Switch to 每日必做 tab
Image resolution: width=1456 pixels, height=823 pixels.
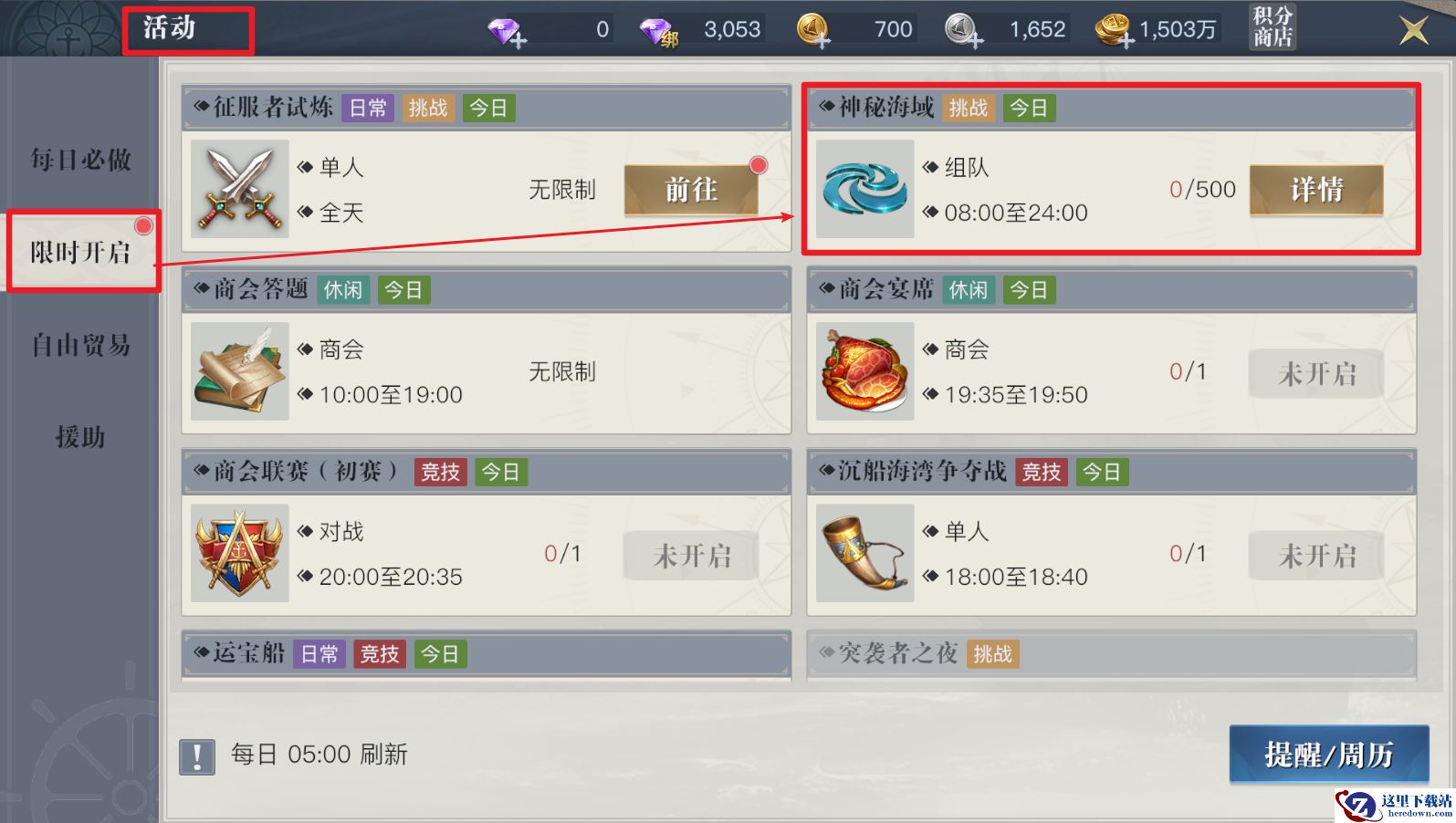(x=80, y=160)
